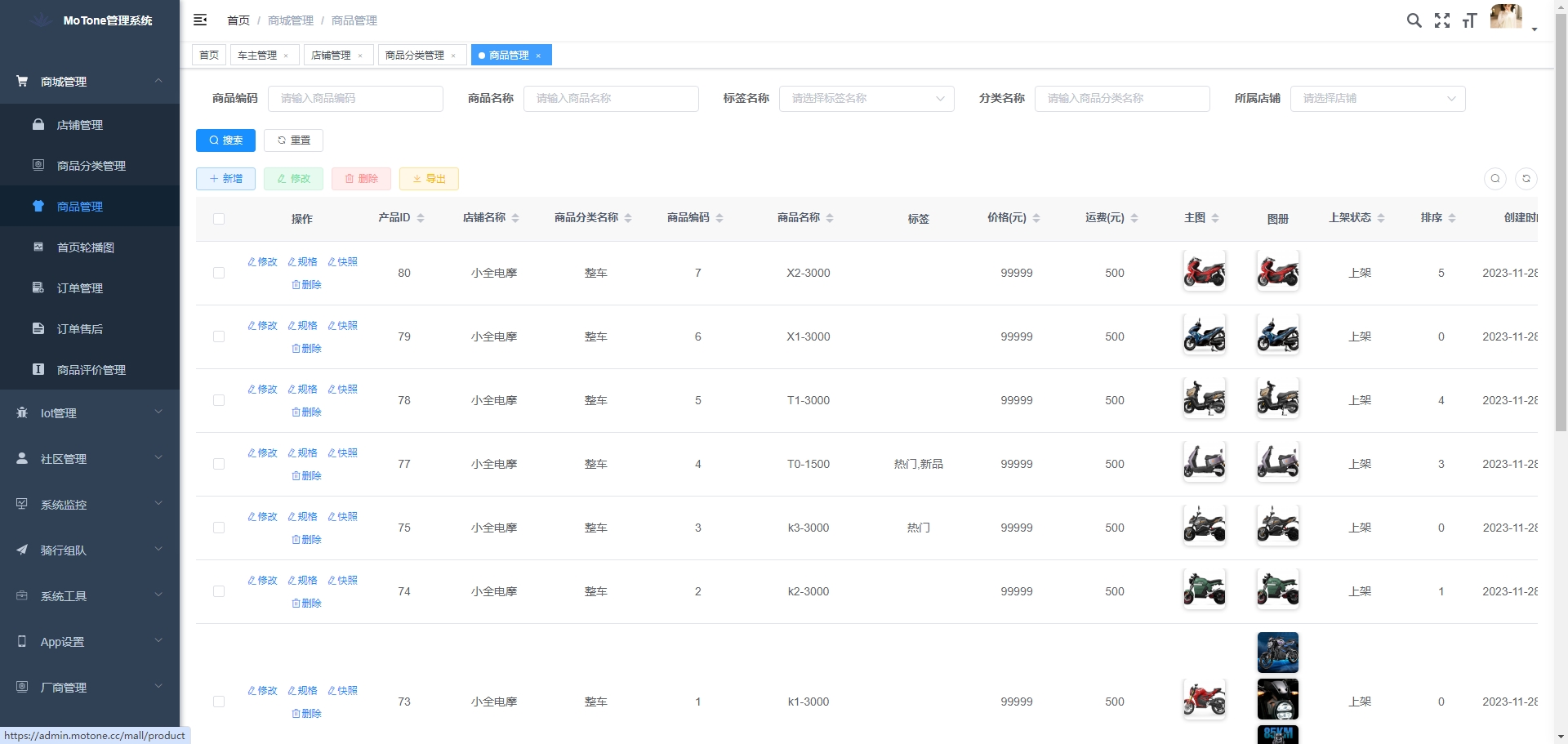This screenshot has height=744, width=1568.
Task: Select the checkbox for product ID 78
Action: tap(219, 400)
